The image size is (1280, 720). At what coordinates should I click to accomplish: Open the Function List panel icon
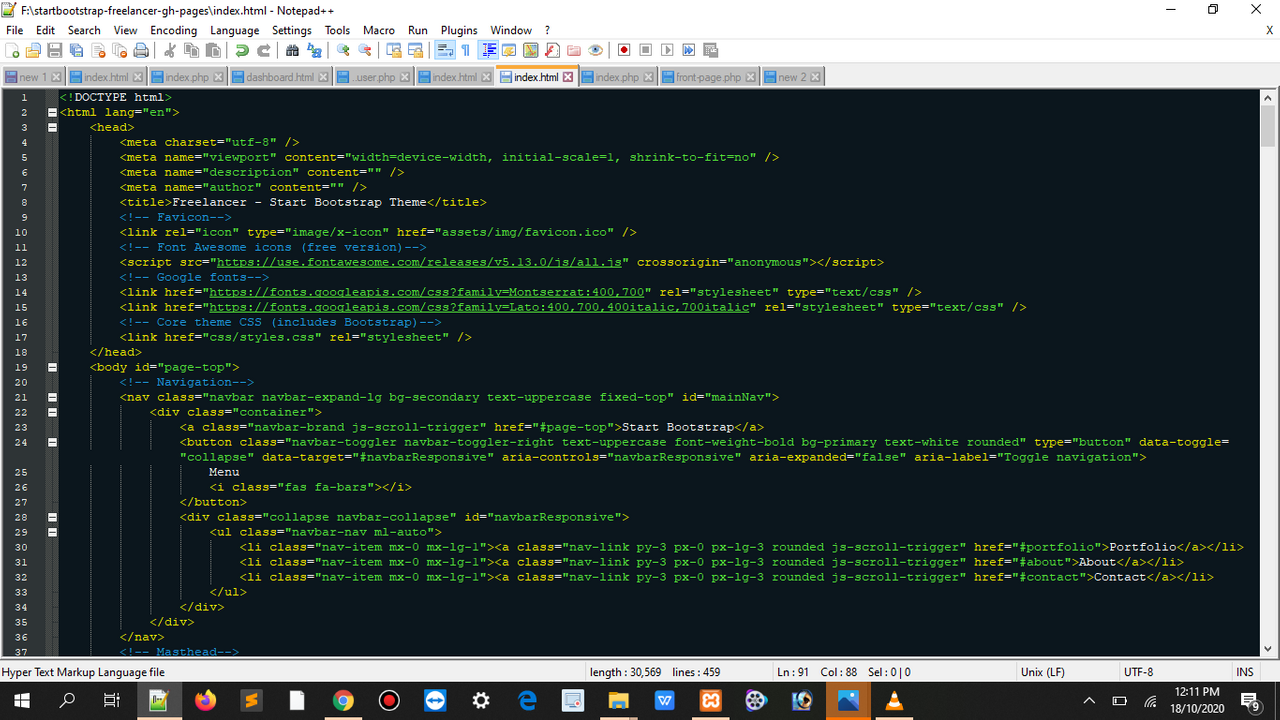point(552,50)
